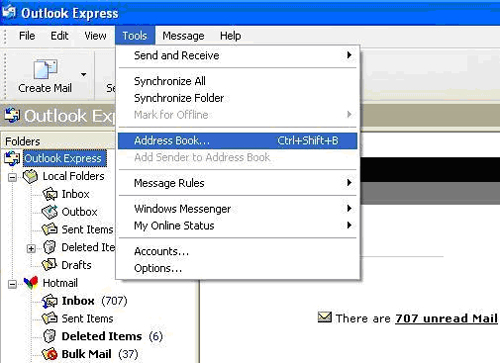
Task: Click the Local Folders Inbox icon
Action: (x=50, y=194)
